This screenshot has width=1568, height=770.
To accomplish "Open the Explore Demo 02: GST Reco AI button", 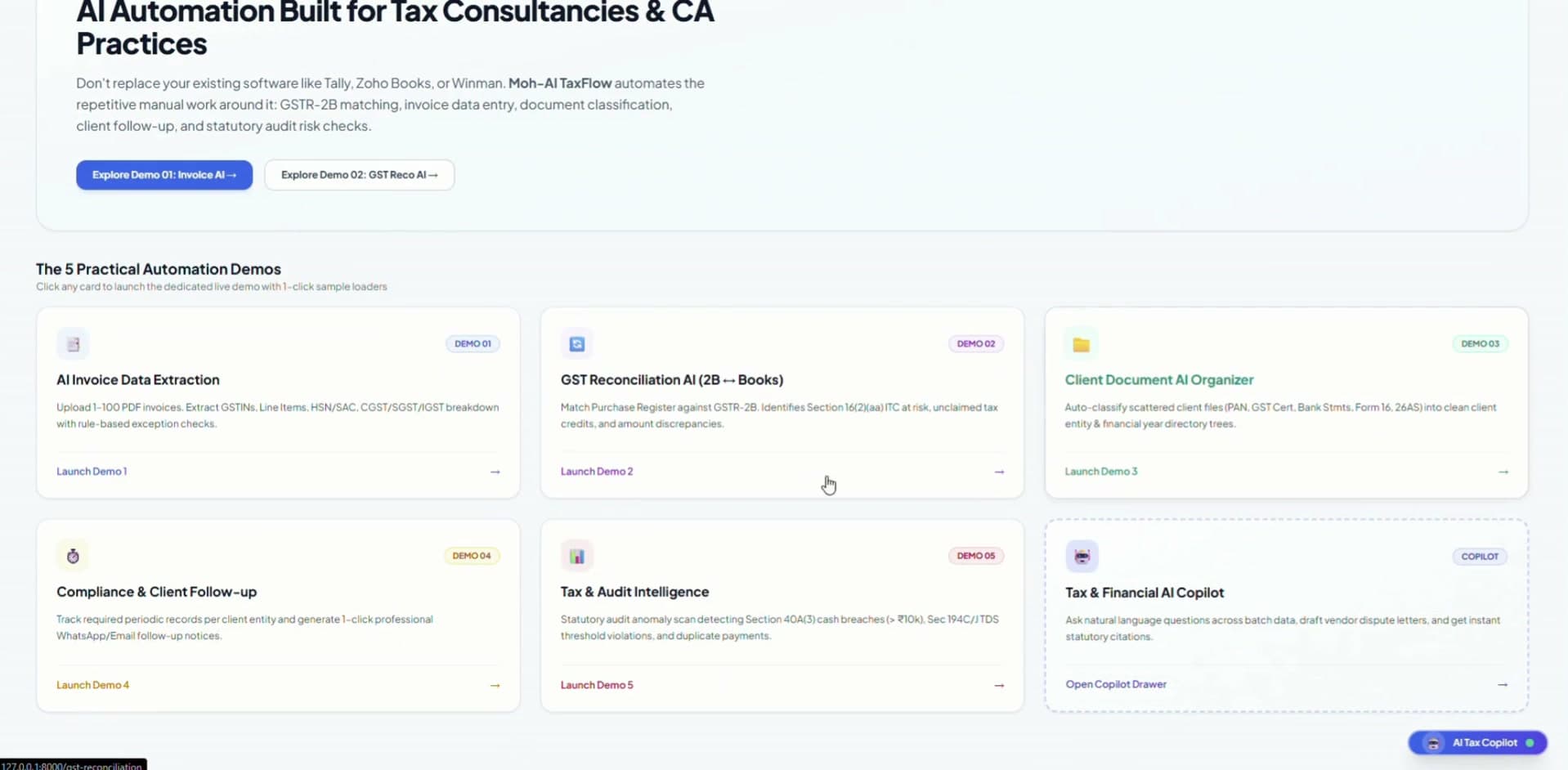I will point(360,175).
